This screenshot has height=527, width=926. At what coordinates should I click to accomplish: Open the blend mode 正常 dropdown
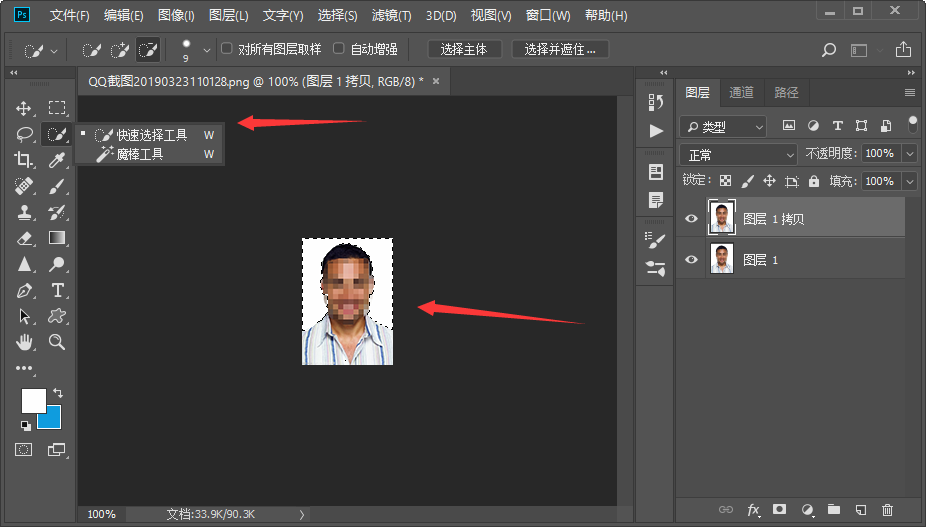738,155
